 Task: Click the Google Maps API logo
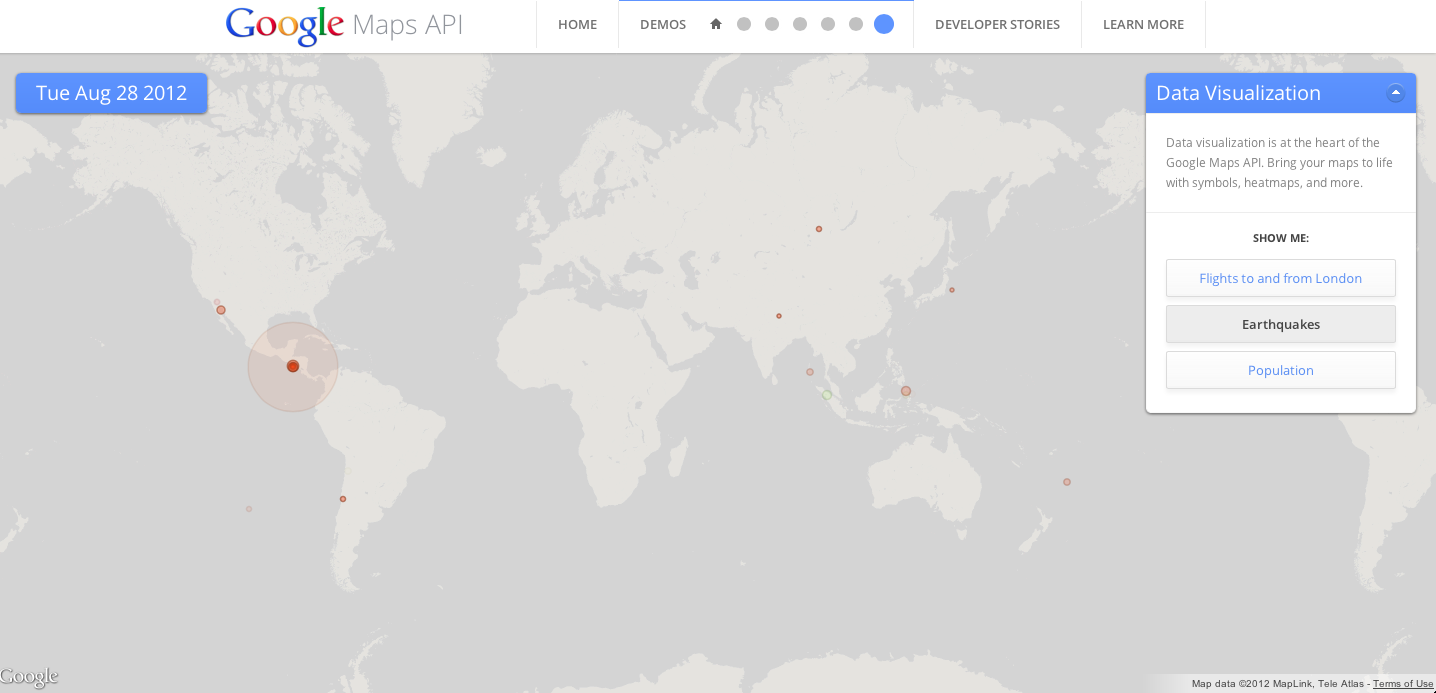pyautogui.click(x=344, y=25)
